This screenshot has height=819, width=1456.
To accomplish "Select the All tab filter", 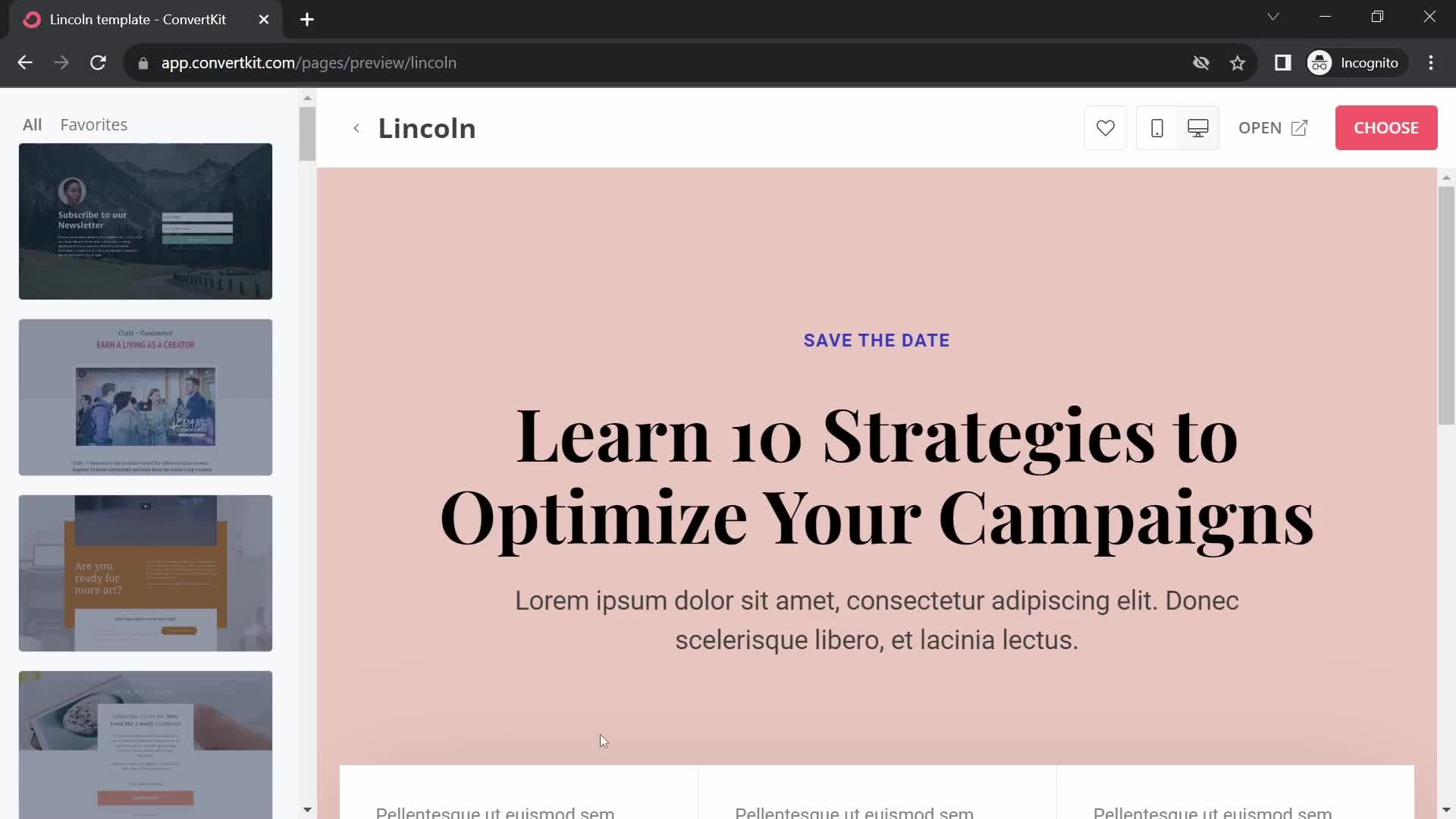I will pyautogui.click(x=33, y=124).
